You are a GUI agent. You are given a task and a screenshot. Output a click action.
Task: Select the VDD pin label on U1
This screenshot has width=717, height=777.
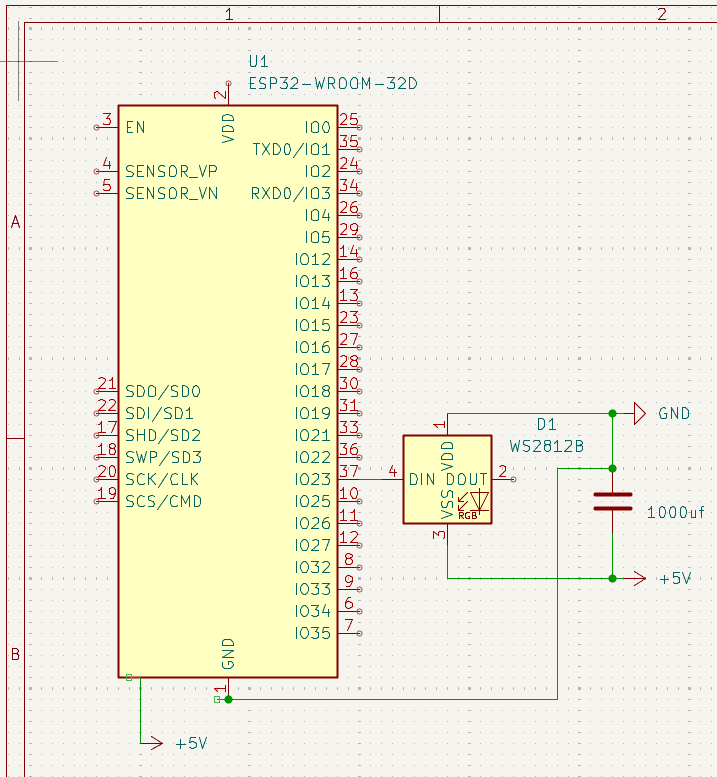click(228, 128)
